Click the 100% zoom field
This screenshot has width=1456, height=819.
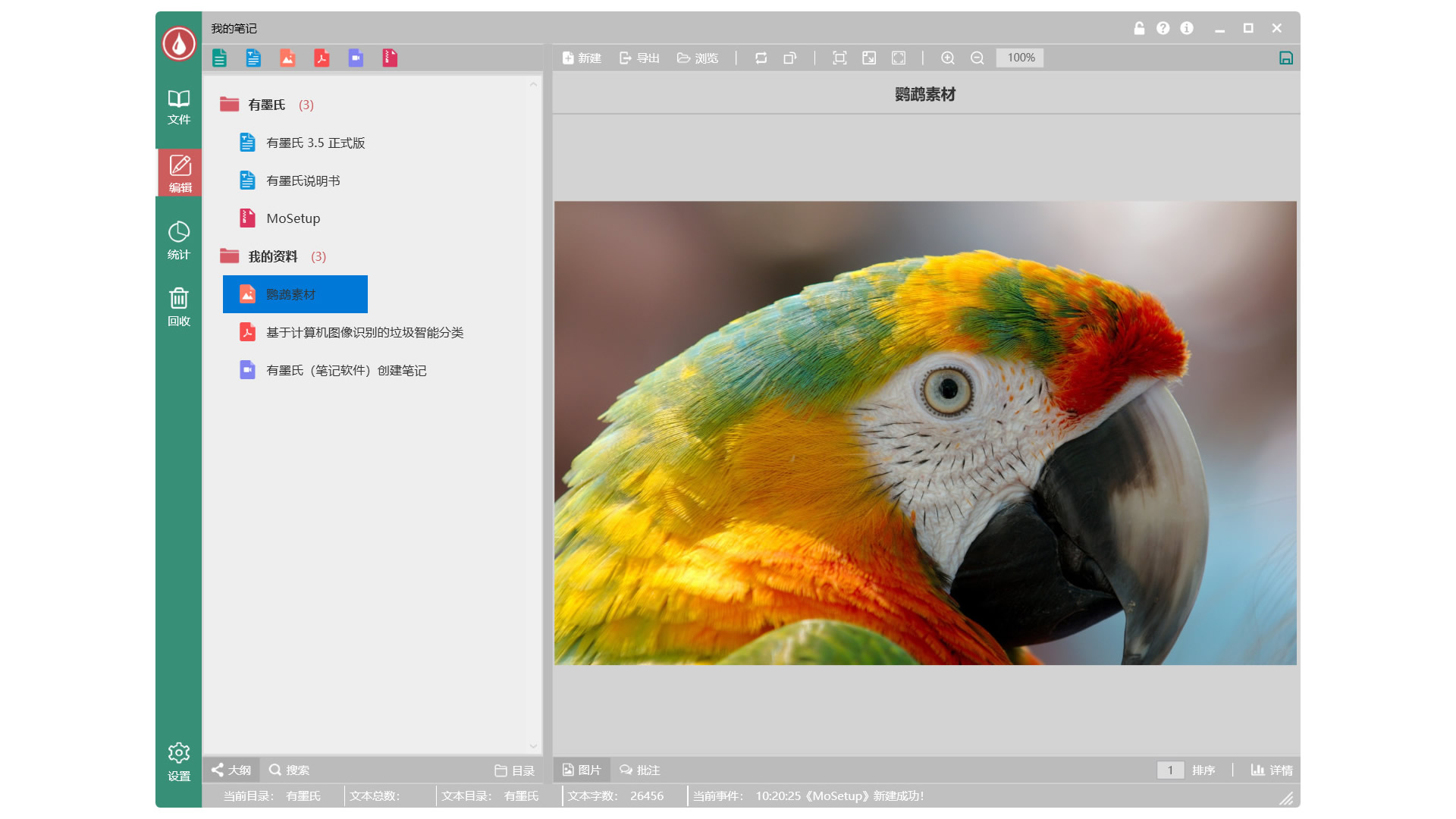click(1020, 58)
